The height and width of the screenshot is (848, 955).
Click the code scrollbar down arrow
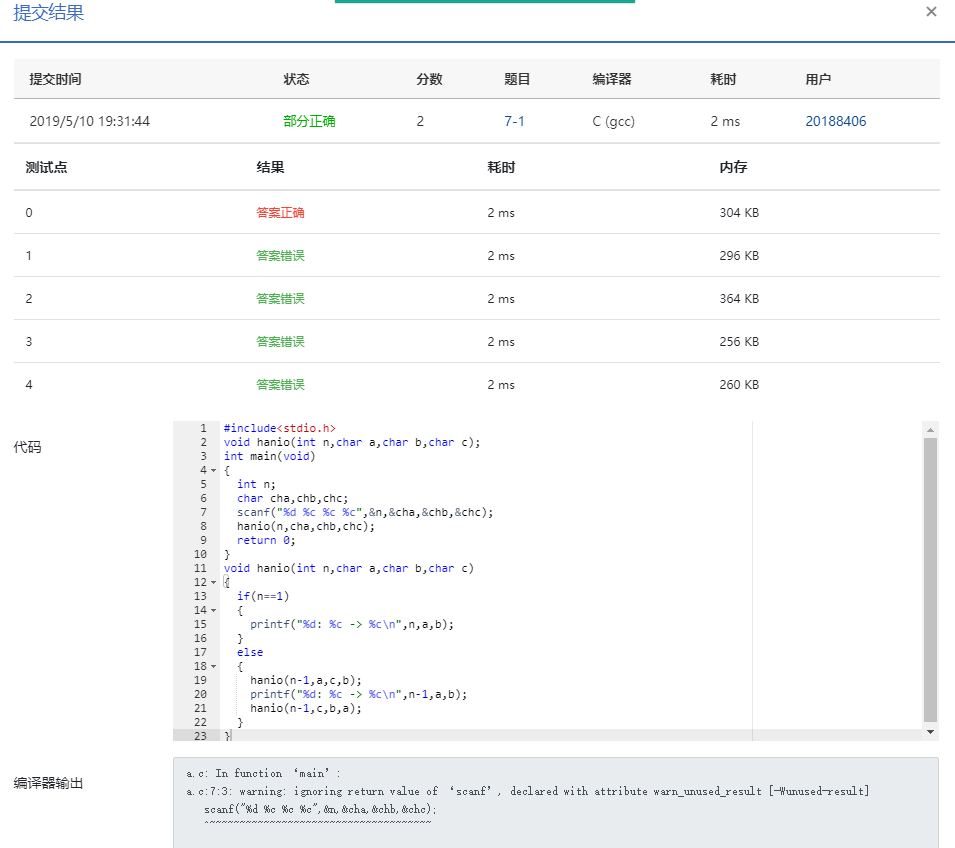[930, 732]
